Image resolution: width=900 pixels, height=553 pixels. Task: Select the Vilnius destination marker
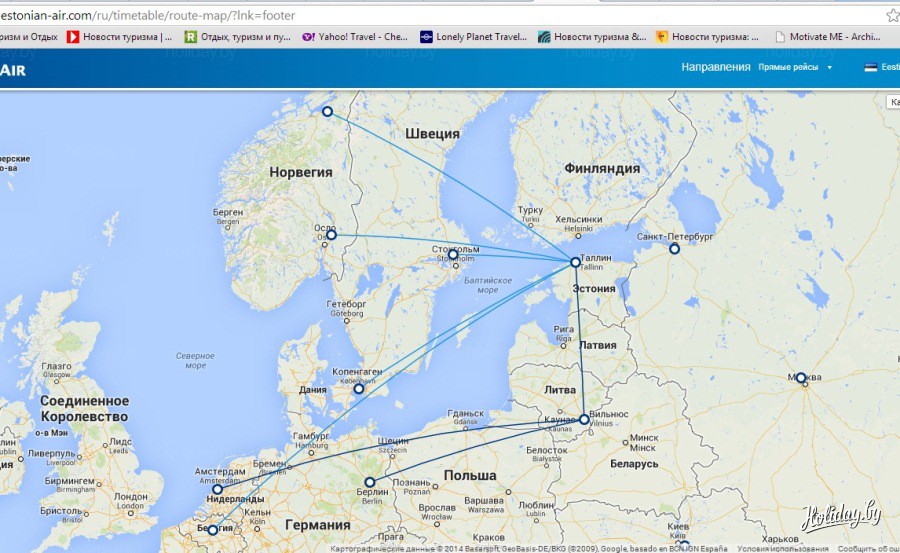pyautogui.click(x=584, y=419)
